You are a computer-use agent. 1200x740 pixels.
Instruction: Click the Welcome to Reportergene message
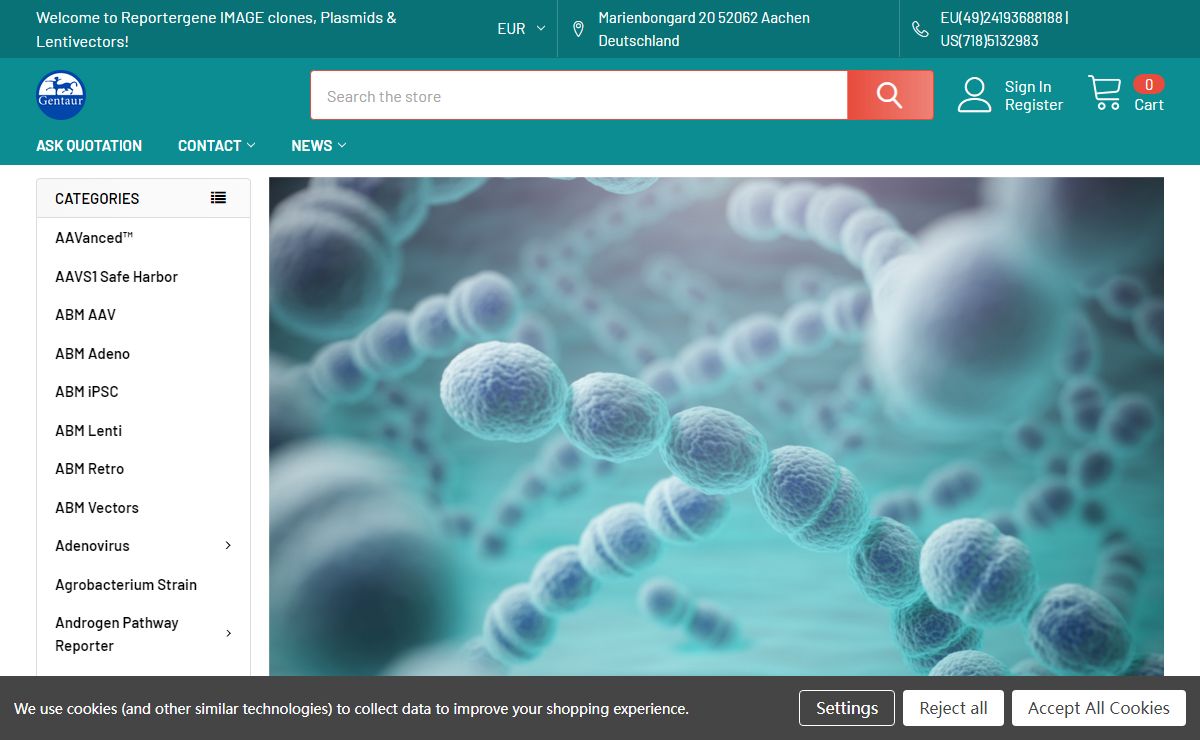click(216, 29)
